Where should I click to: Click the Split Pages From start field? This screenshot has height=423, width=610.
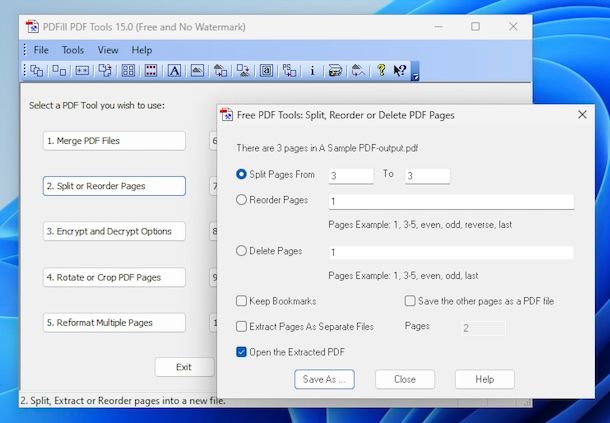click(351, 176)
